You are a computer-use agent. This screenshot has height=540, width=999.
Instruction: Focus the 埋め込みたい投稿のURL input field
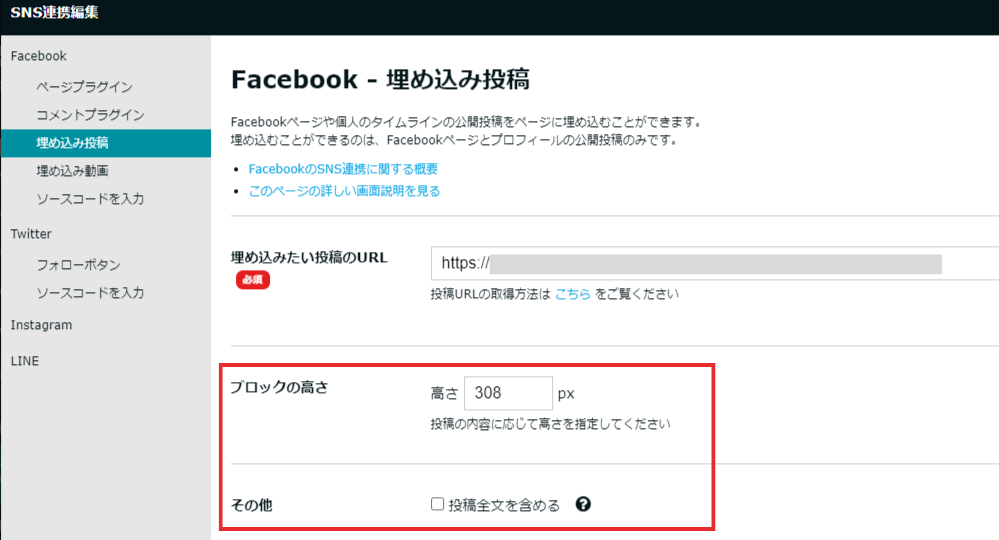coord(715,264)
